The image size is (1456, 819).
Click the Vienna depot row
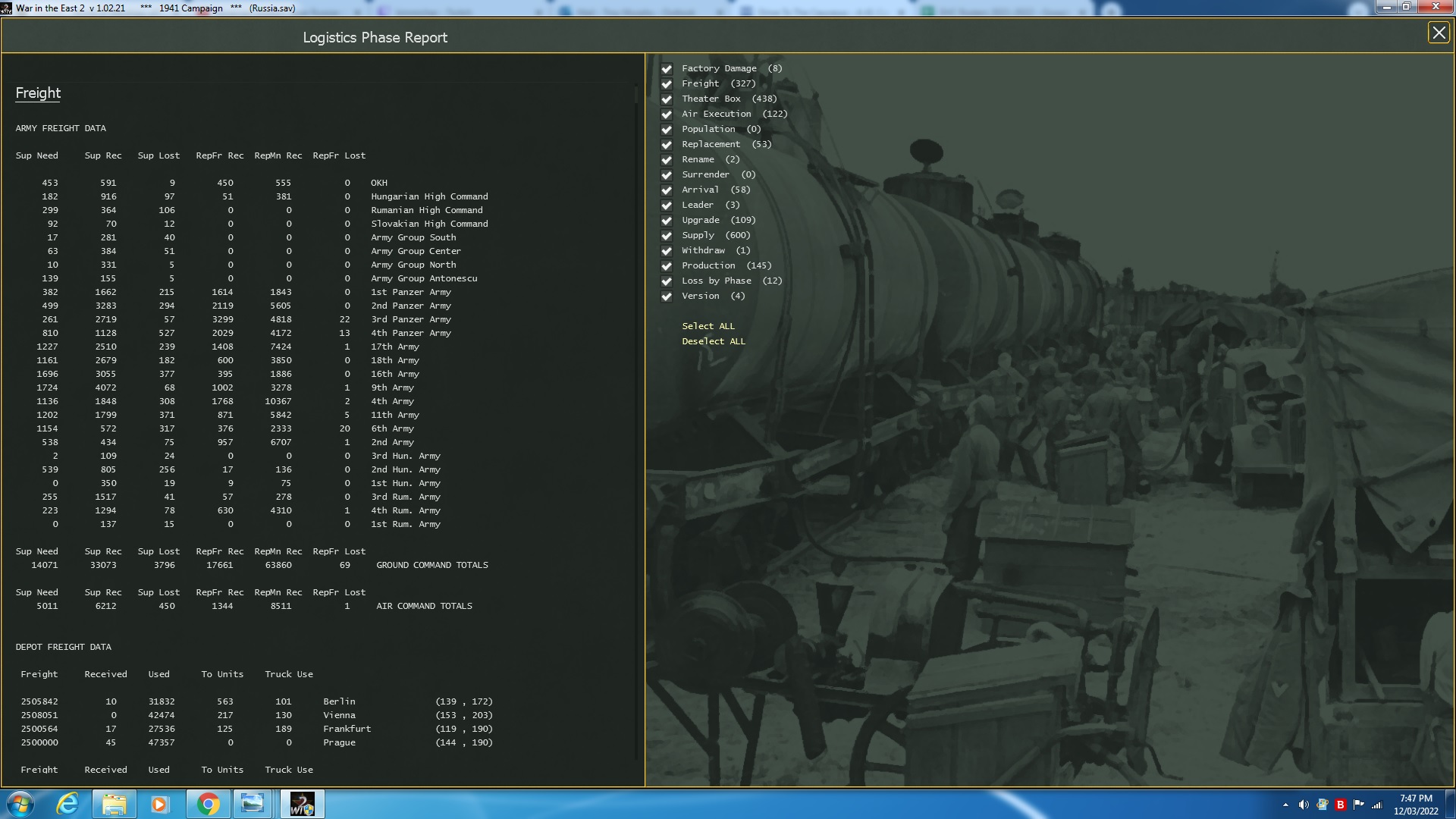click(256, 715)
